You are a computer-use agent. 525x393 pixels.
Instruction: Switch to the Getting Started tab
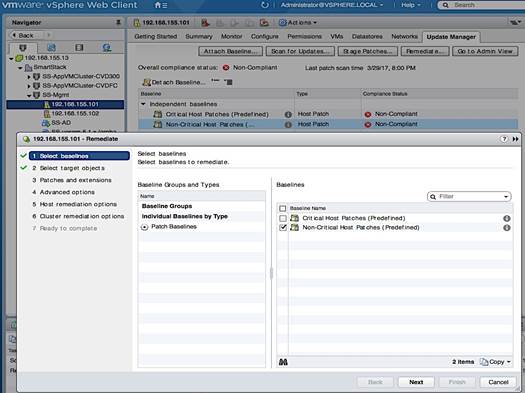point(156,36)
